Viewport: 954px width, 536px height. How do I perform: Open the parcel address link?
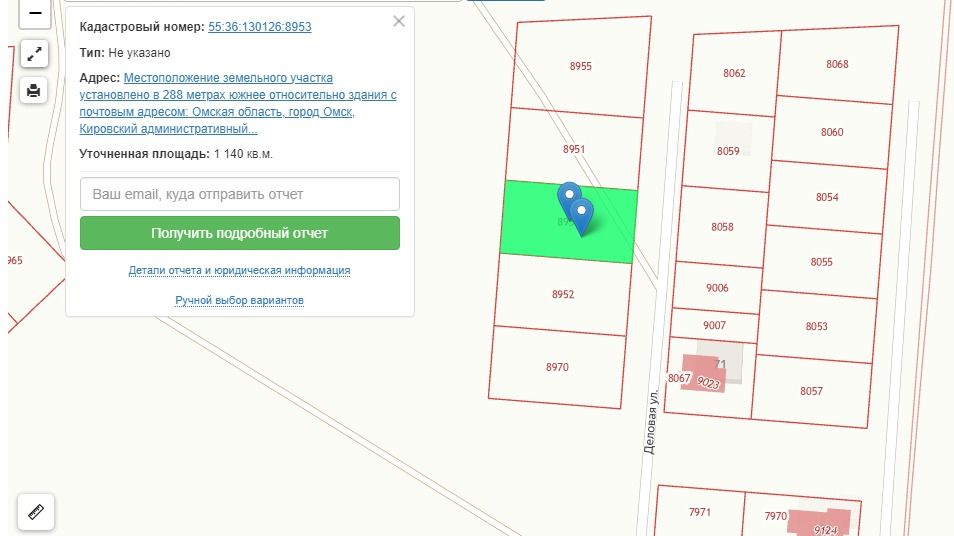238,103
